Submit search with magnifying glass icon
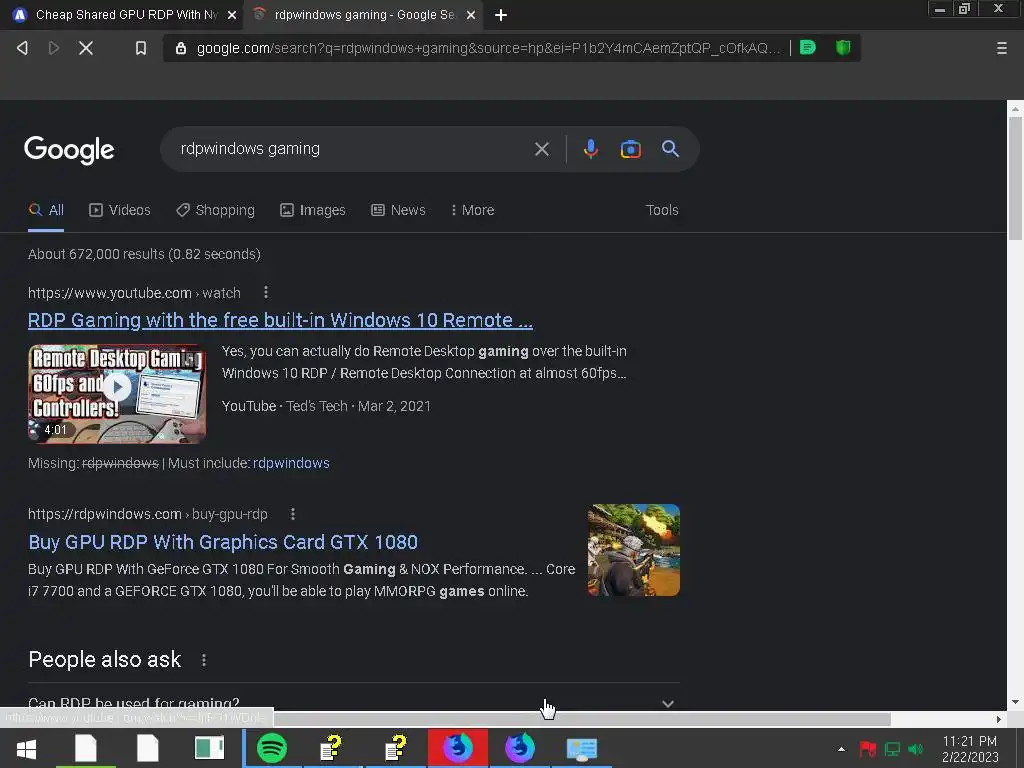This screenshot has height=768, width=1024. tap(670, 149)
